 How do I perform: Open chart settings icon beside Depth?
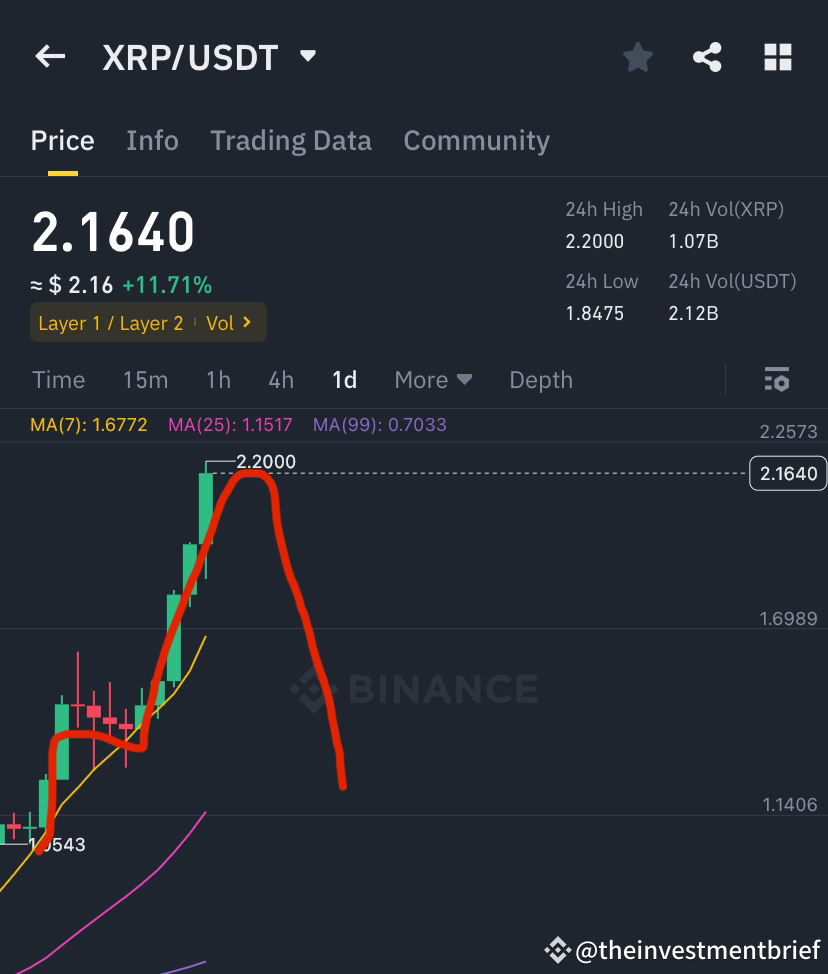point(777,379)
